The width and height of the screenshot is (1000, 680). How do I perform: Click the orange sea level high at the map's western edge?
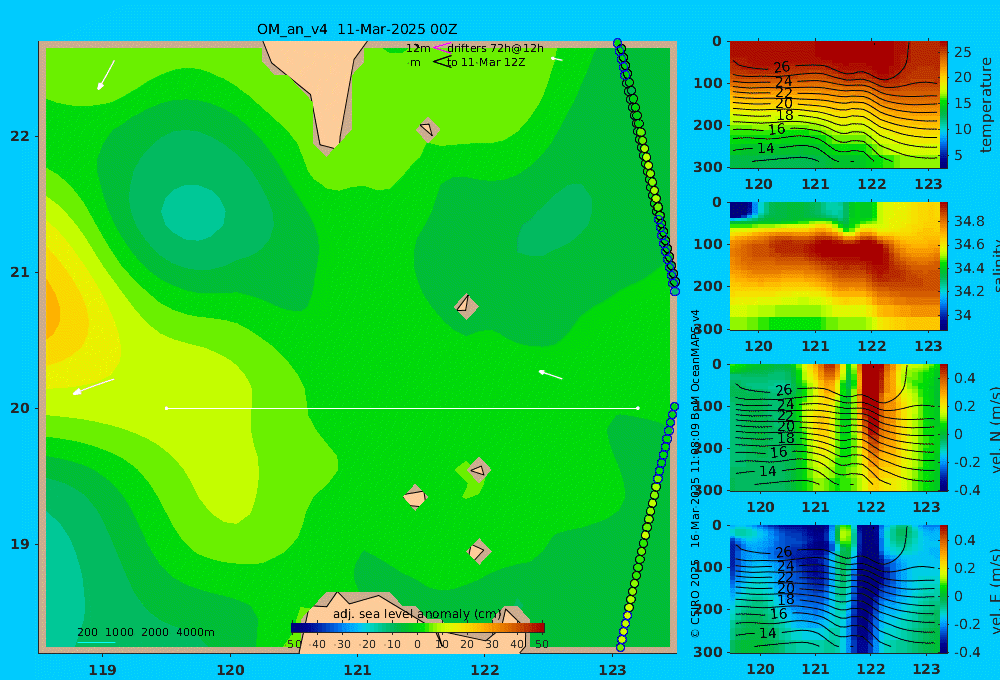coord(52,313)
